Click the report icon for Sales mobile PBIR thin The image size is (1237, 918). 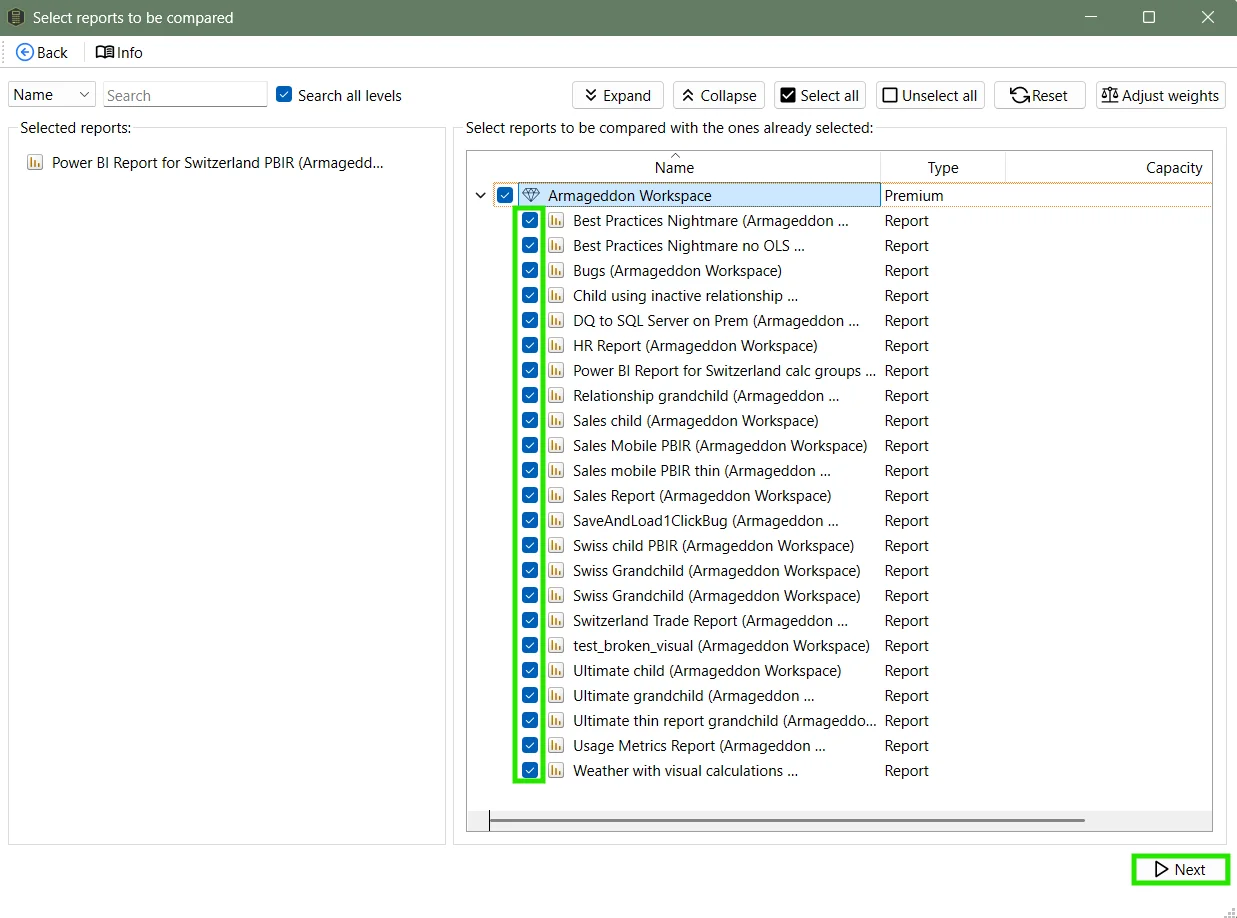click(x=556, y=471)
